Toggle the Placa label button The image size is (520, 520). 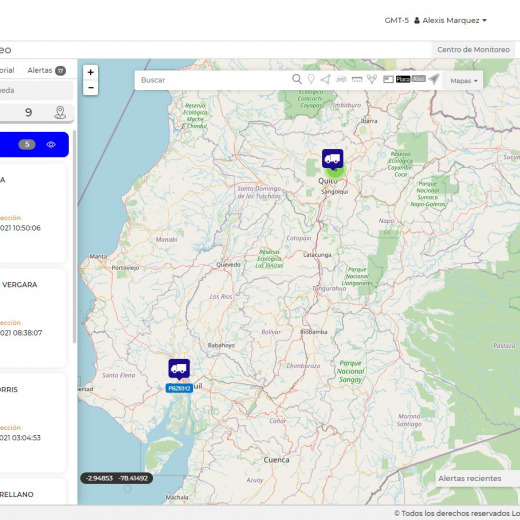click(x=403, y=79)
